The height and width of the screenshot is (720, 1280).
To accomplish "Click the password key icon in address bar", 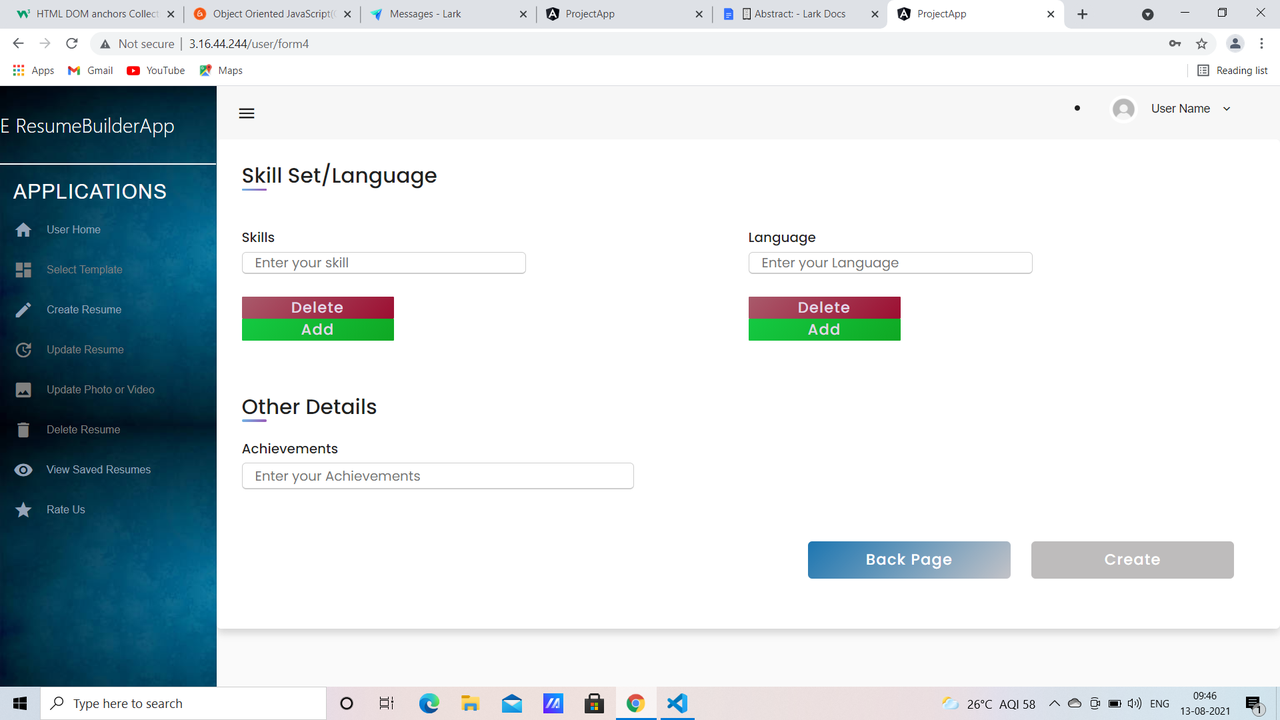I will pyautogui.click(x=1175, y=44).
